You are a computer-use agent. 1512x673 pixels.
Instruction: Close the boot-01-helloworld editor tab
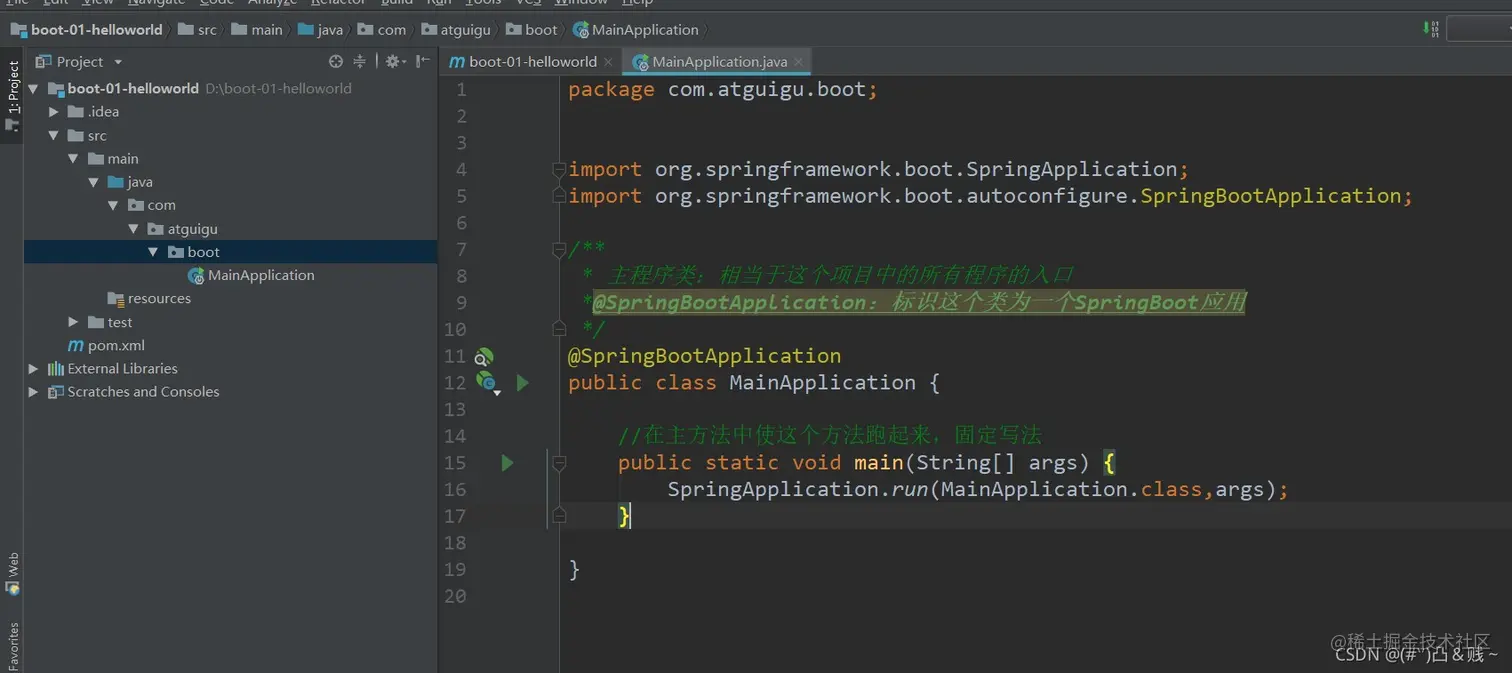click(x=609, y=62)
